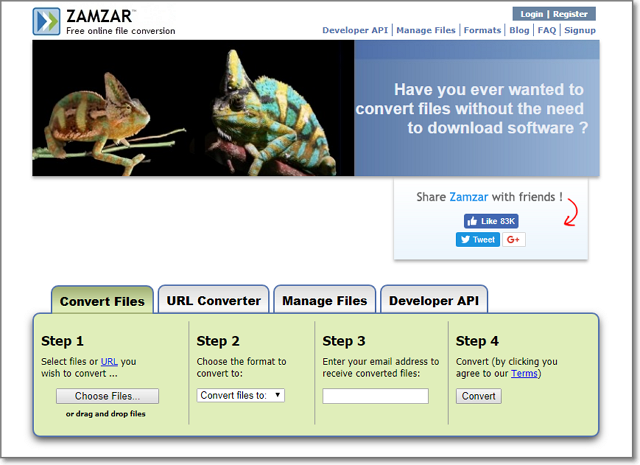Open Formats in the top navigation

tap(482, 31)
